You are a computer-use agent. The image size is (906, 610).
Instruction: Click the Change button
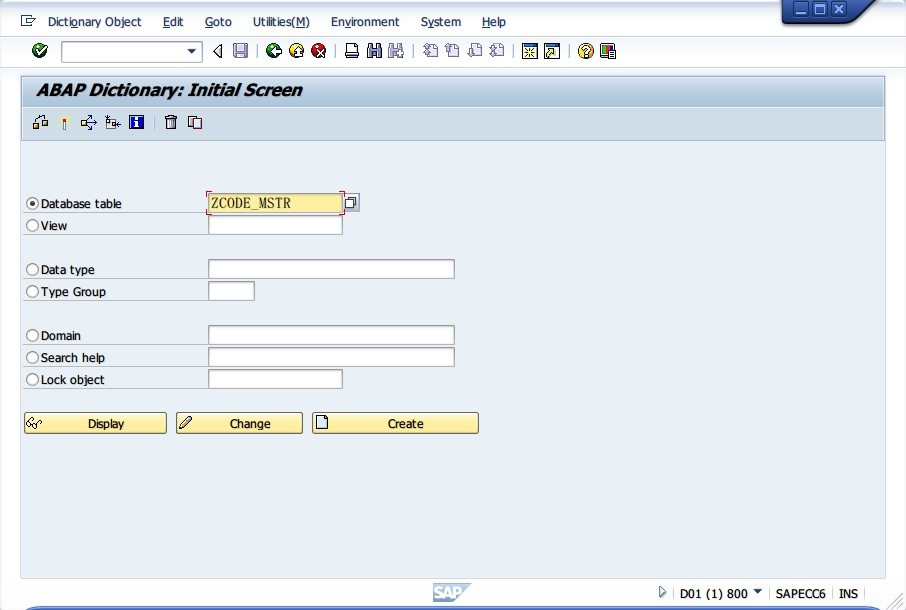point(239,423)
